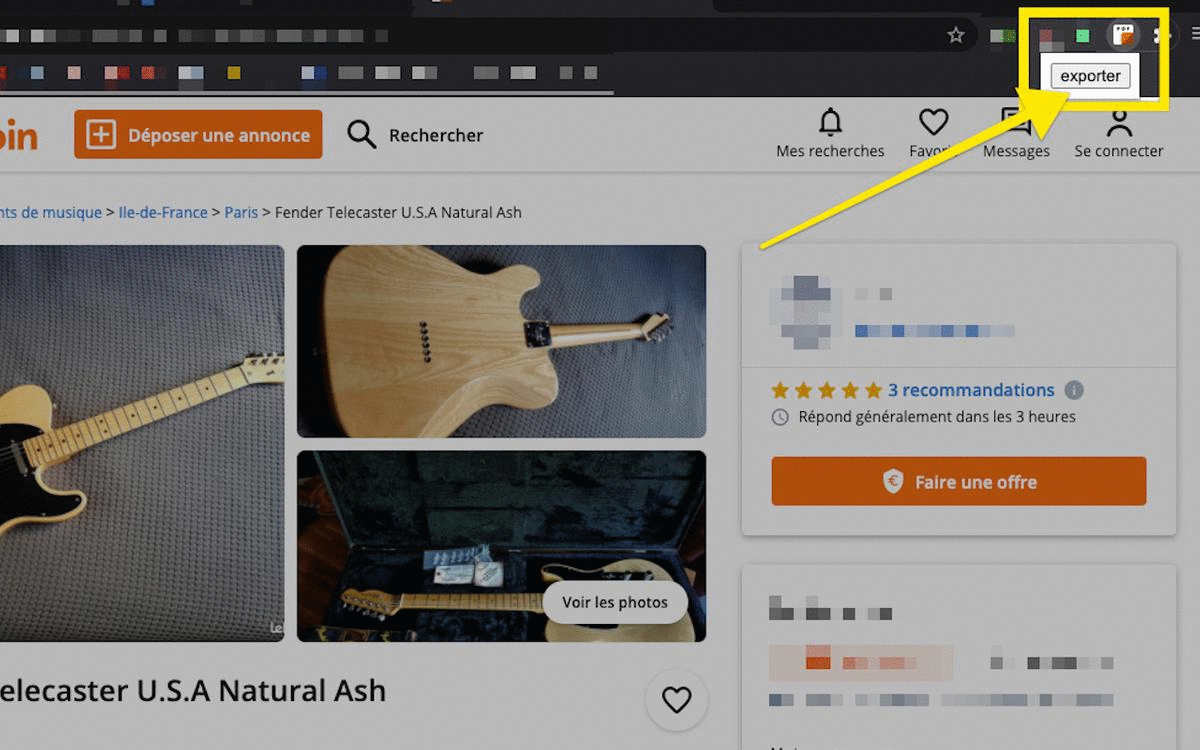Open guitar back view photo thumbnail
The image size is (1200, 750).
point(501,342)
